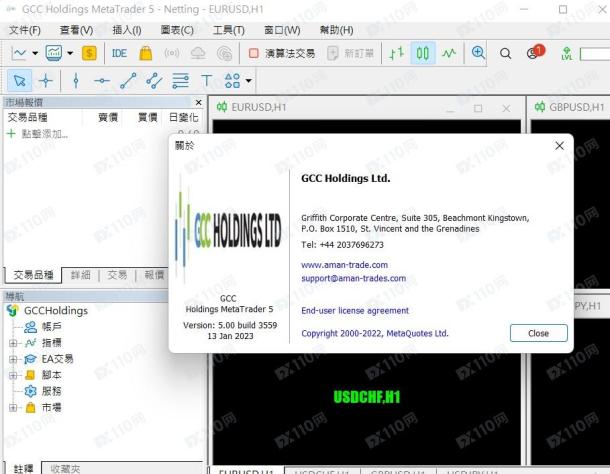Image resolution: width=610 pixels, height=474 pixels.
Task: Switch to candlestick chart display
Action: 422,53
